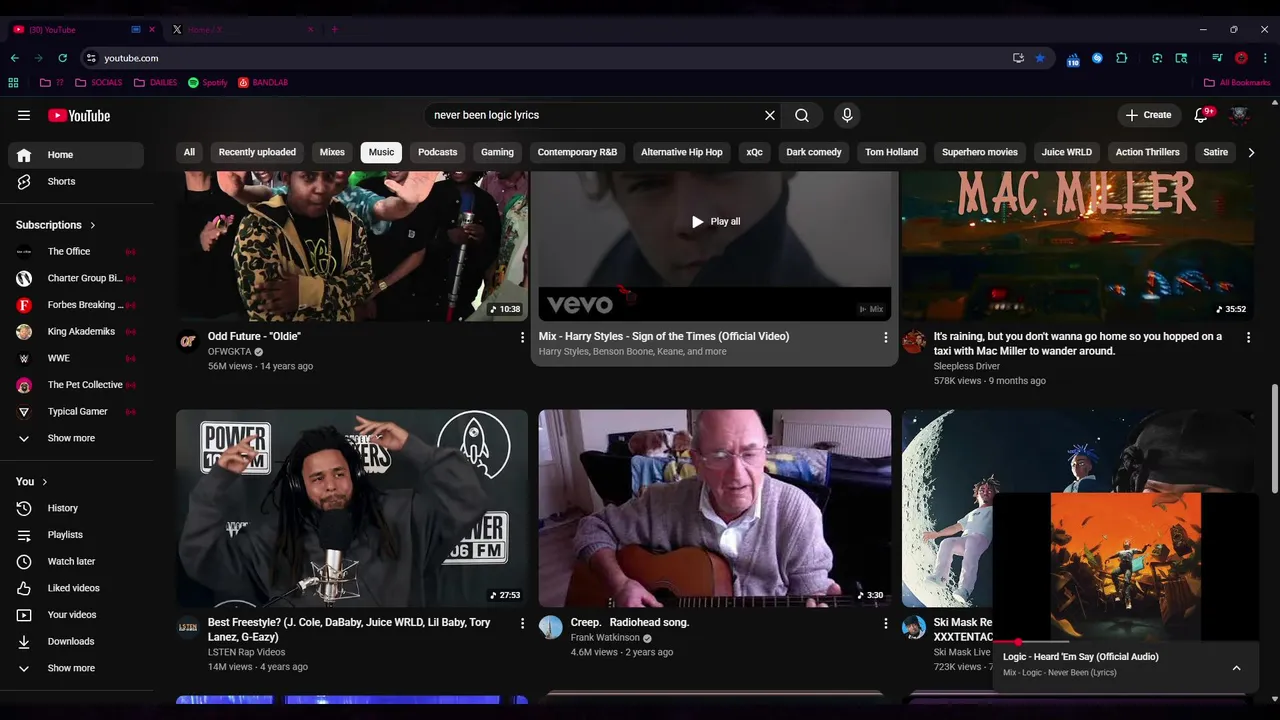The image size is (1280, 720).
Task: Open the account avatar menu
Action: click(1239, 115)
